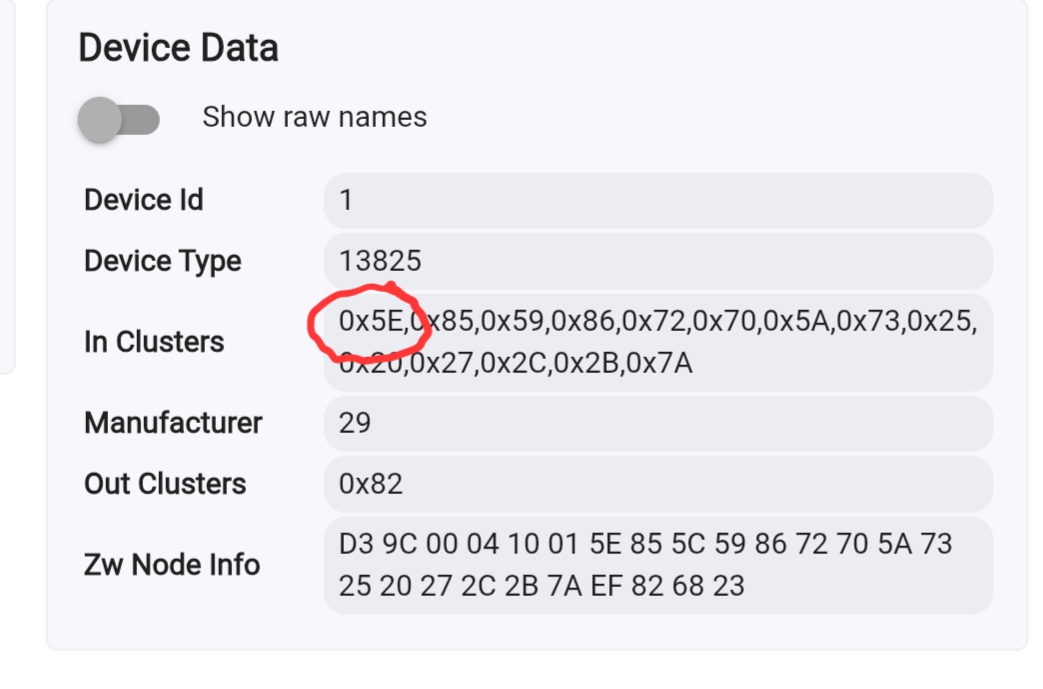Click the "Show raw names" label text
The height and width of the screenshot is (689, 1043).
314,117
